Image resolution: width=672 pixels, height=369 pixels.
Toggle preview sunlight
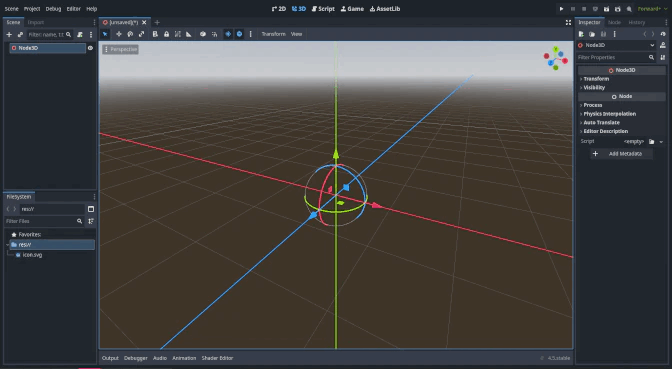tap(228, 34)
